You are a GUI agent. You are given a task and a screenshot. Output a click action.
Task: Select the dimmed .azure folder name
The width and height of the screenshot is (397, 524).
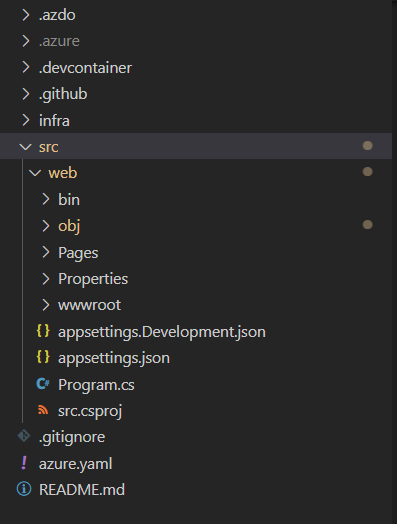59,41
